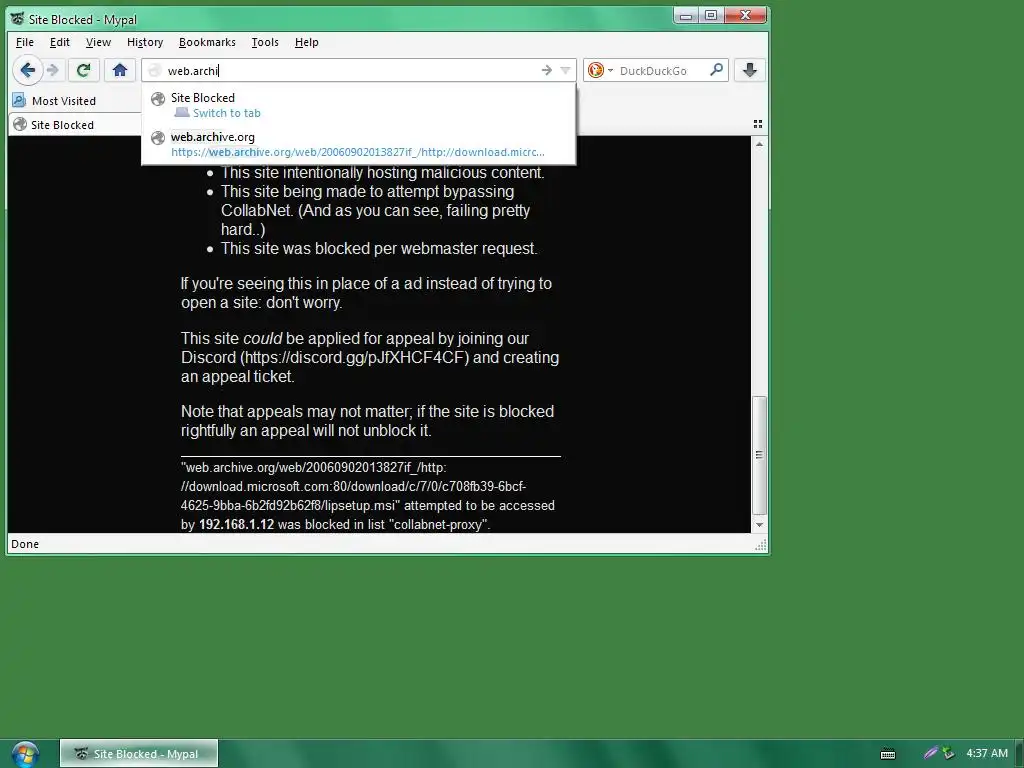Click the pen tray icon

[x=931, y=753]
